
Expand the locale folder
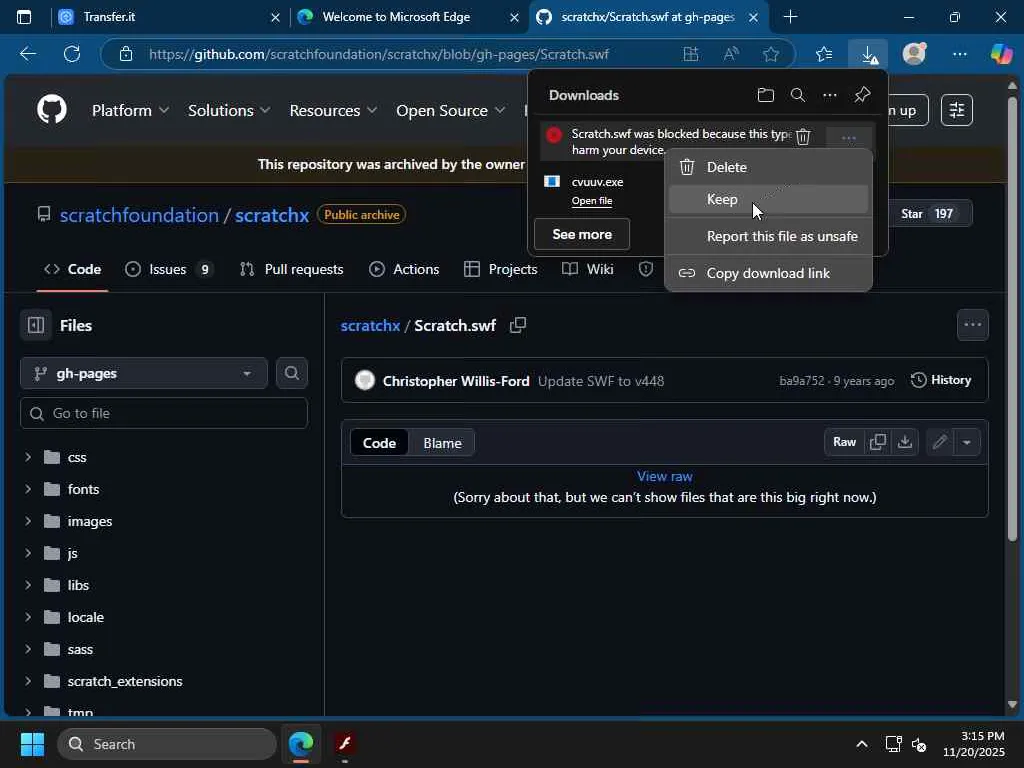pos(28,617)
